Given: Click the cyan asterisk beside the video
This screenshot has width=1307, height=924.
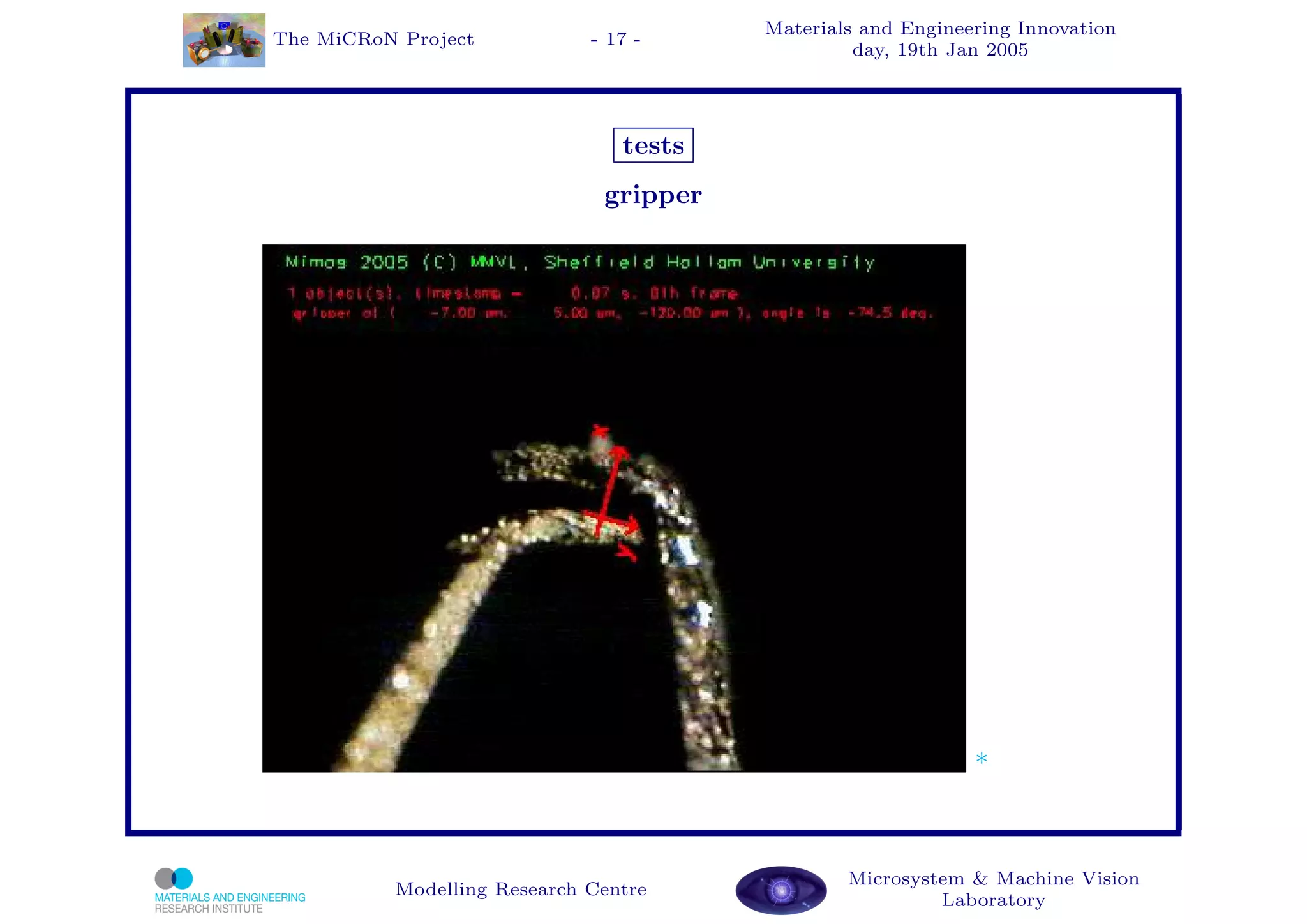Looking at the screenshot, I should coord(981,759).
